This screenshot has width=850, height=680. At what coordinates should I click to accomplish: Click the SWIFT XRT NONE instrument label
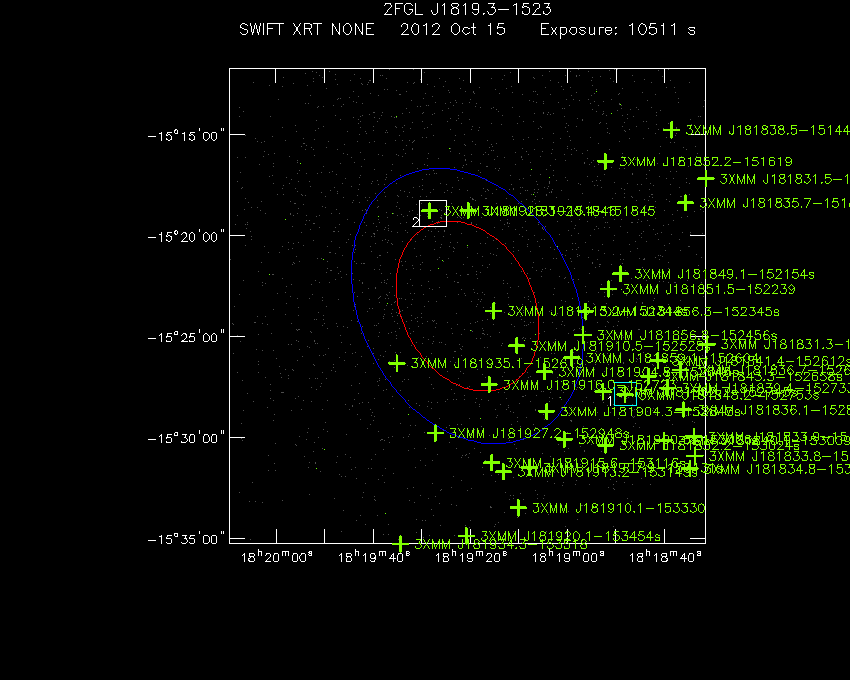[307, 29]
